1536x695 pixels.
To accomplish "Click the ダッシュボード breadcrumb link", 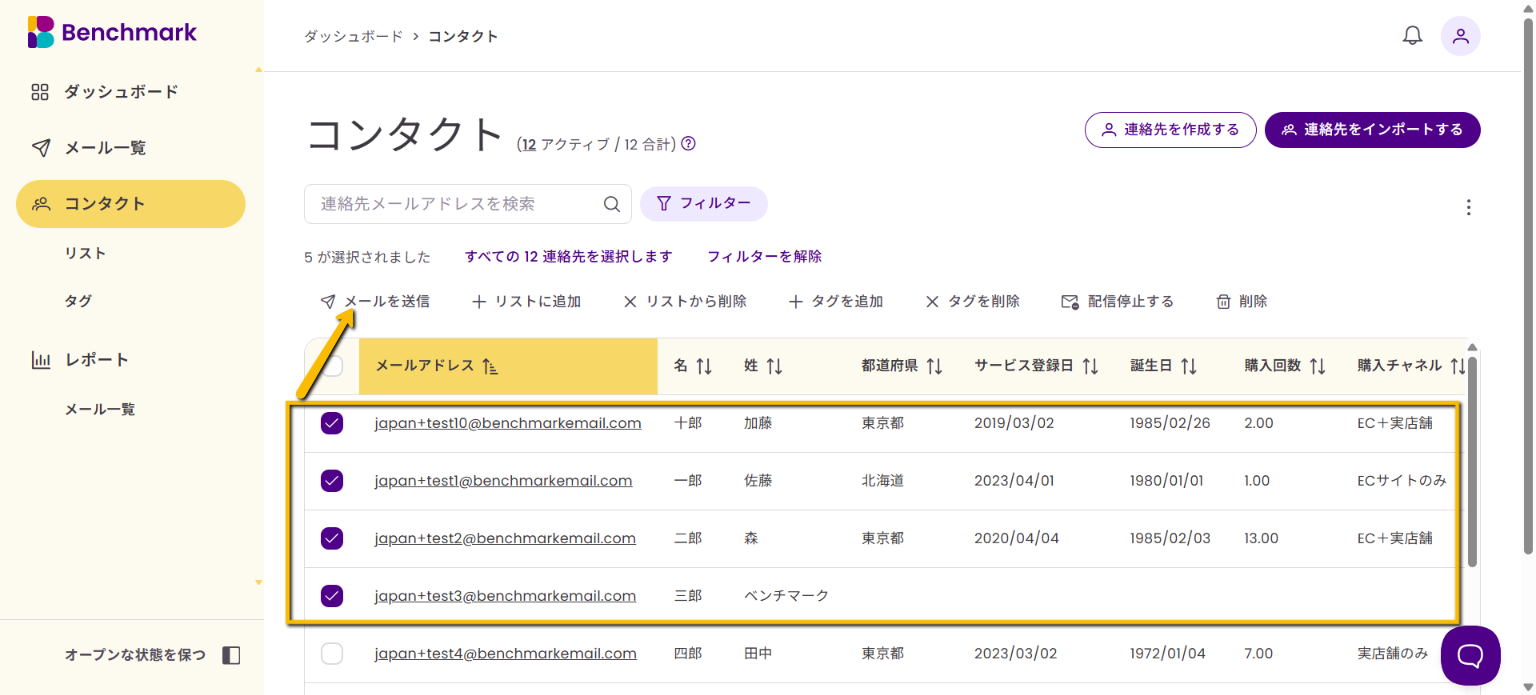I will pos(354,37).
